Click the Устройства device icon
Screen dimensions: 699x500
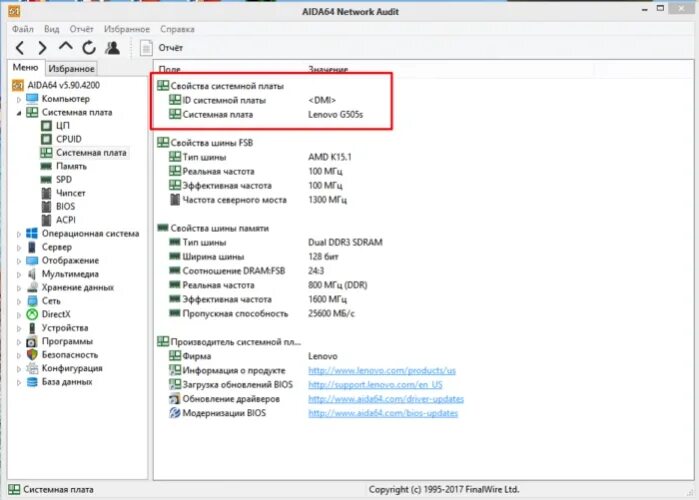tap(32, 328)
